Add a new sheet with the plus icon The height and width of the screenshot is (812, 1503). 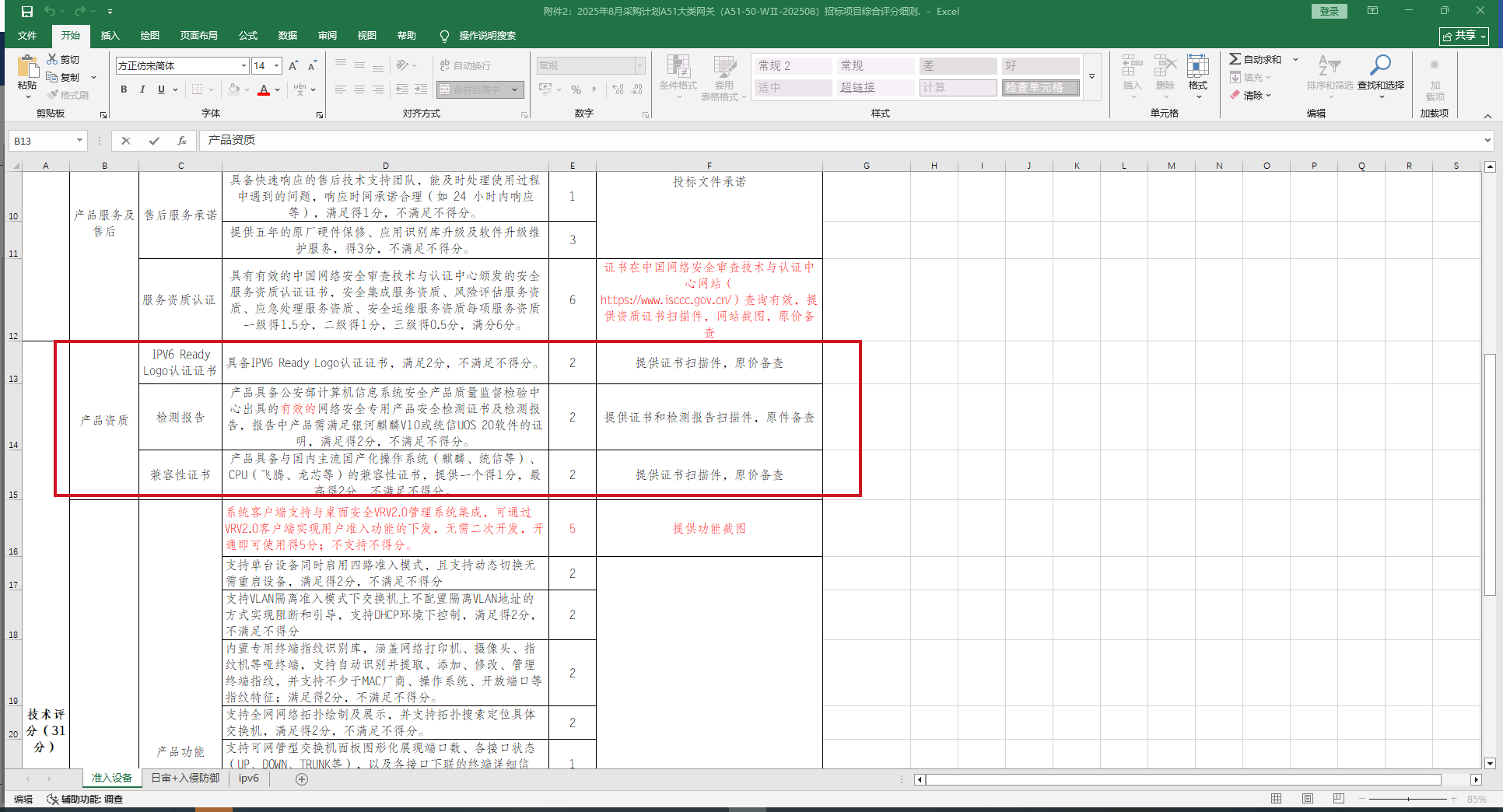302,779
